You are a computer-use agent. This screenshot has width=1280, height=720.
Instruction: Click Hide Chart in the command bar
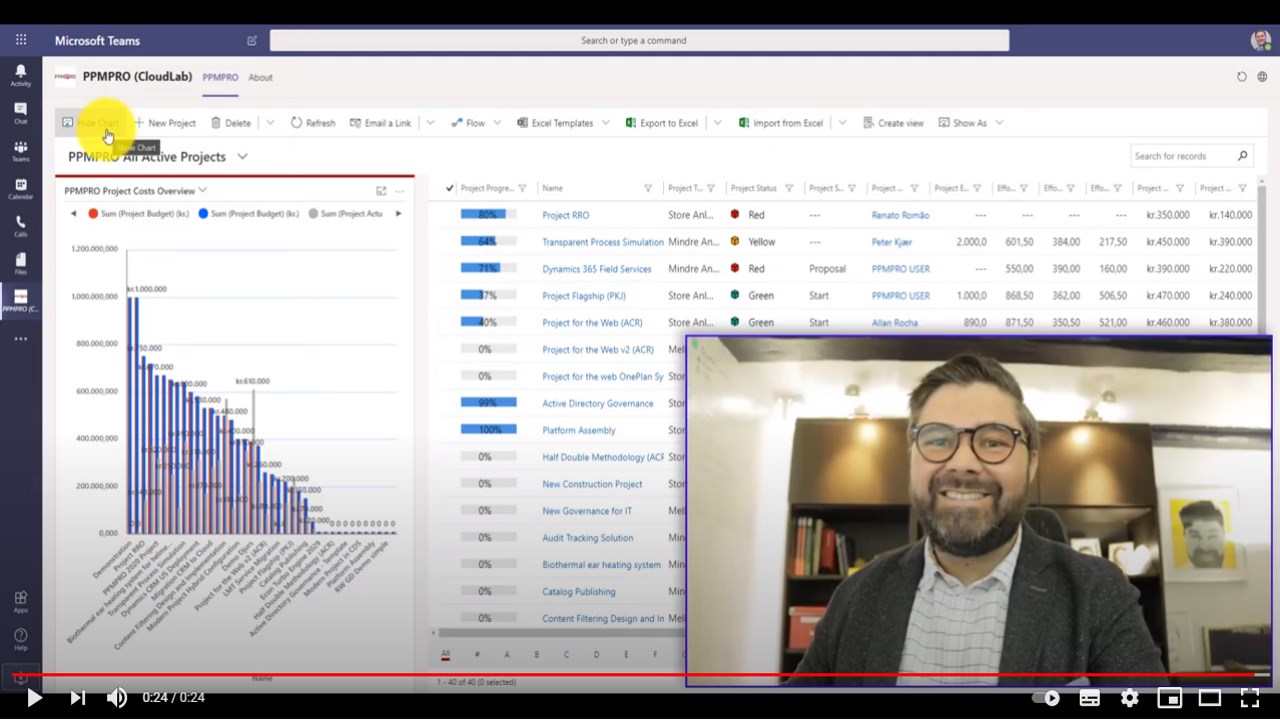click(90, 123)
